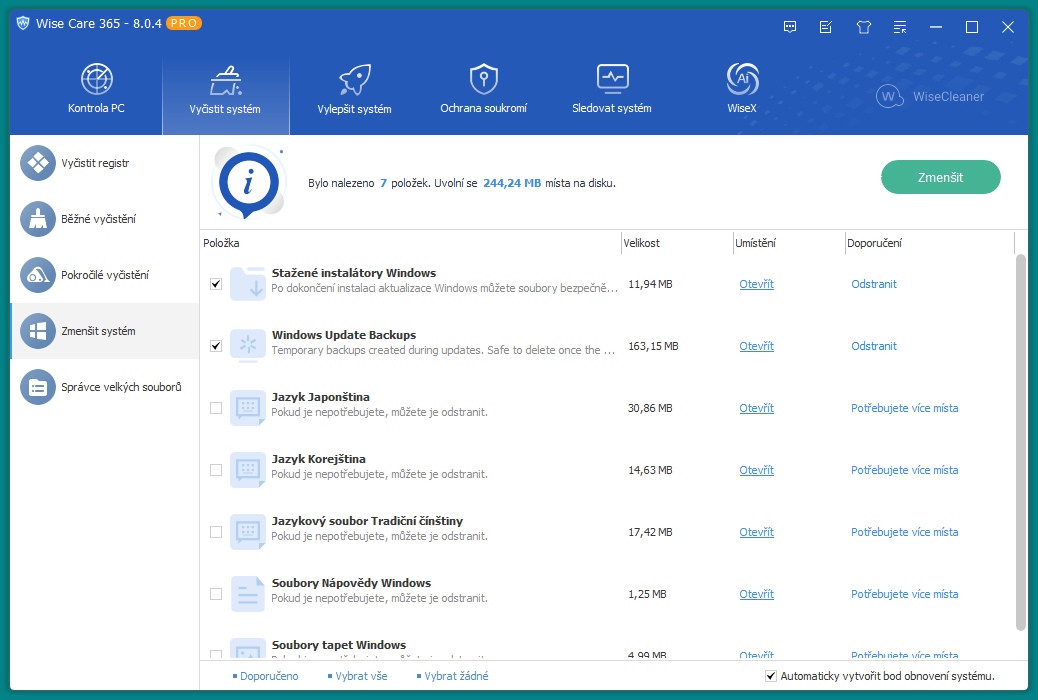
Task: Click Otevřít for Soubory Nápovědy Windows
Action: point(757,594)
